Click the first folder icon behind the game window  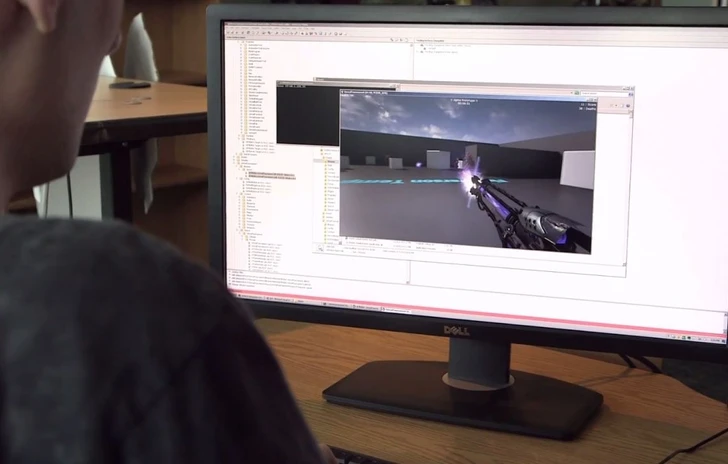tap(322, 152)
